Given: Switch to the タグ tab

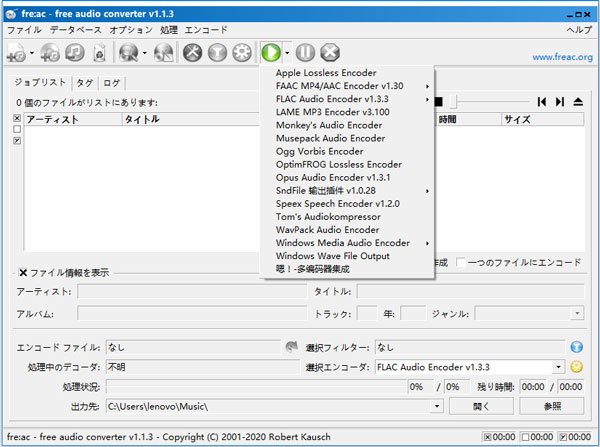Looking at the screenshot, I should coord(85,83).
